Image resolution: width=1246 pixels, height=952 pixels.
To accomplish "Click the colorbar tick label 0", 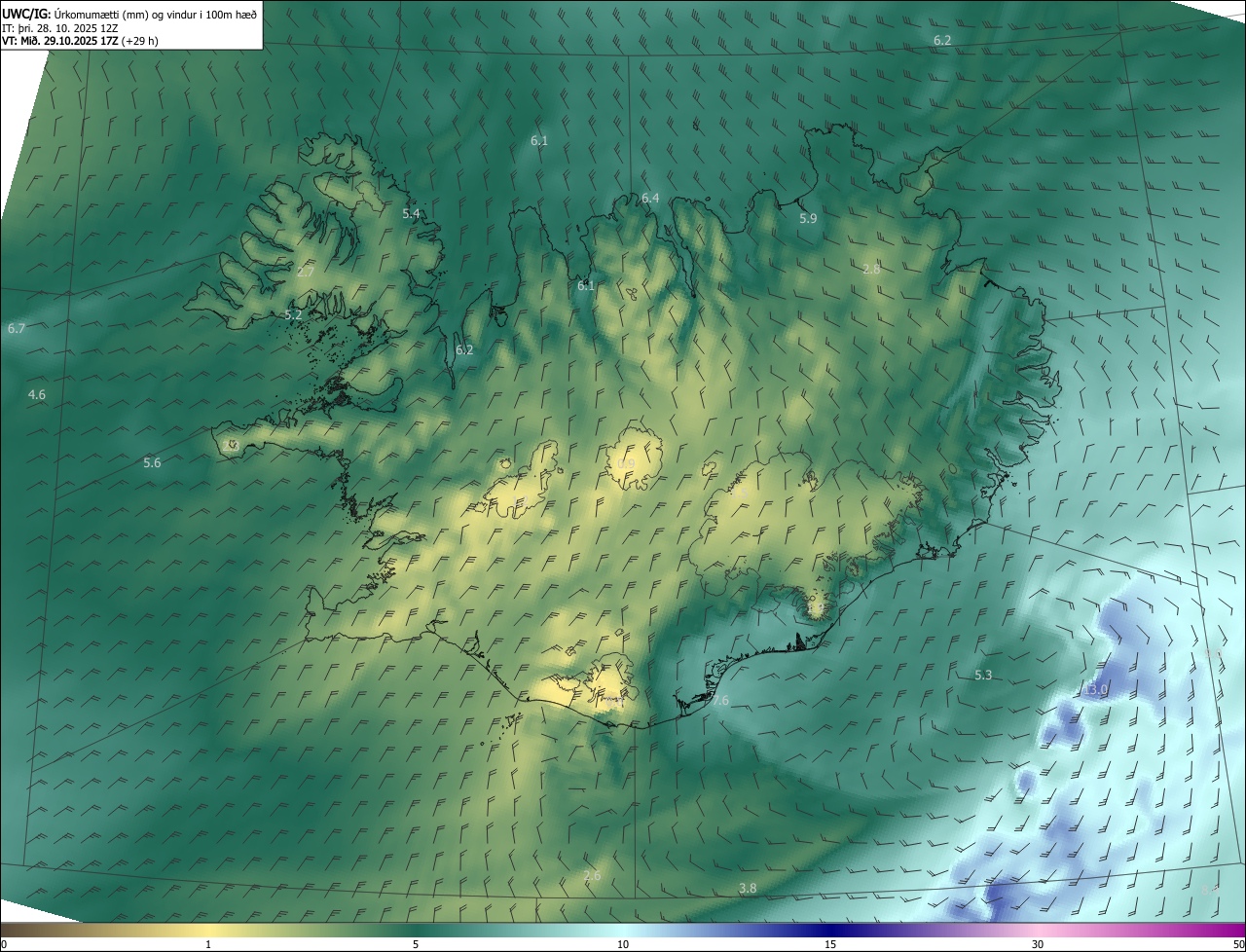I will (x=4, y=945).
